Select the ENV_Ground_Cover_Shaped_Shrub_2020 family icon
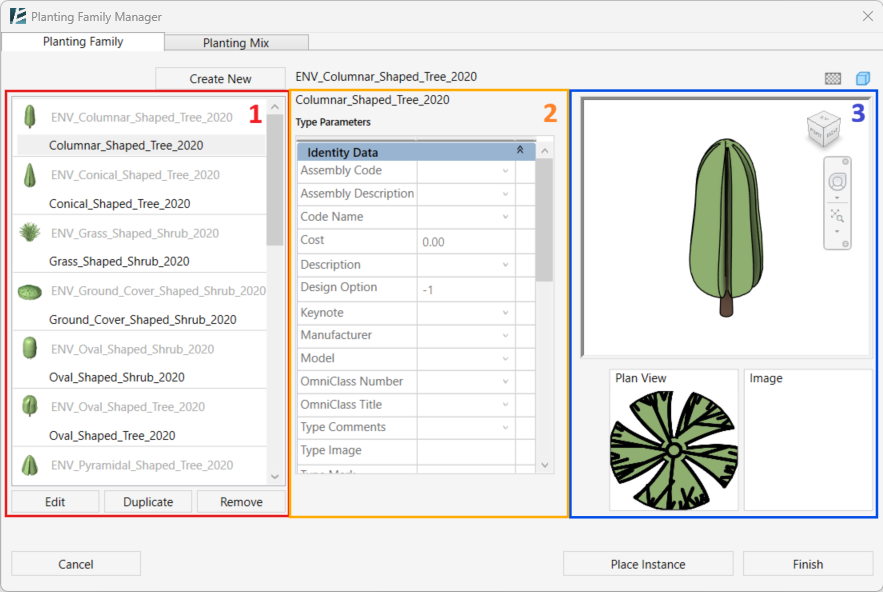This screenshot has height=592, width=883. pos(30,291)
